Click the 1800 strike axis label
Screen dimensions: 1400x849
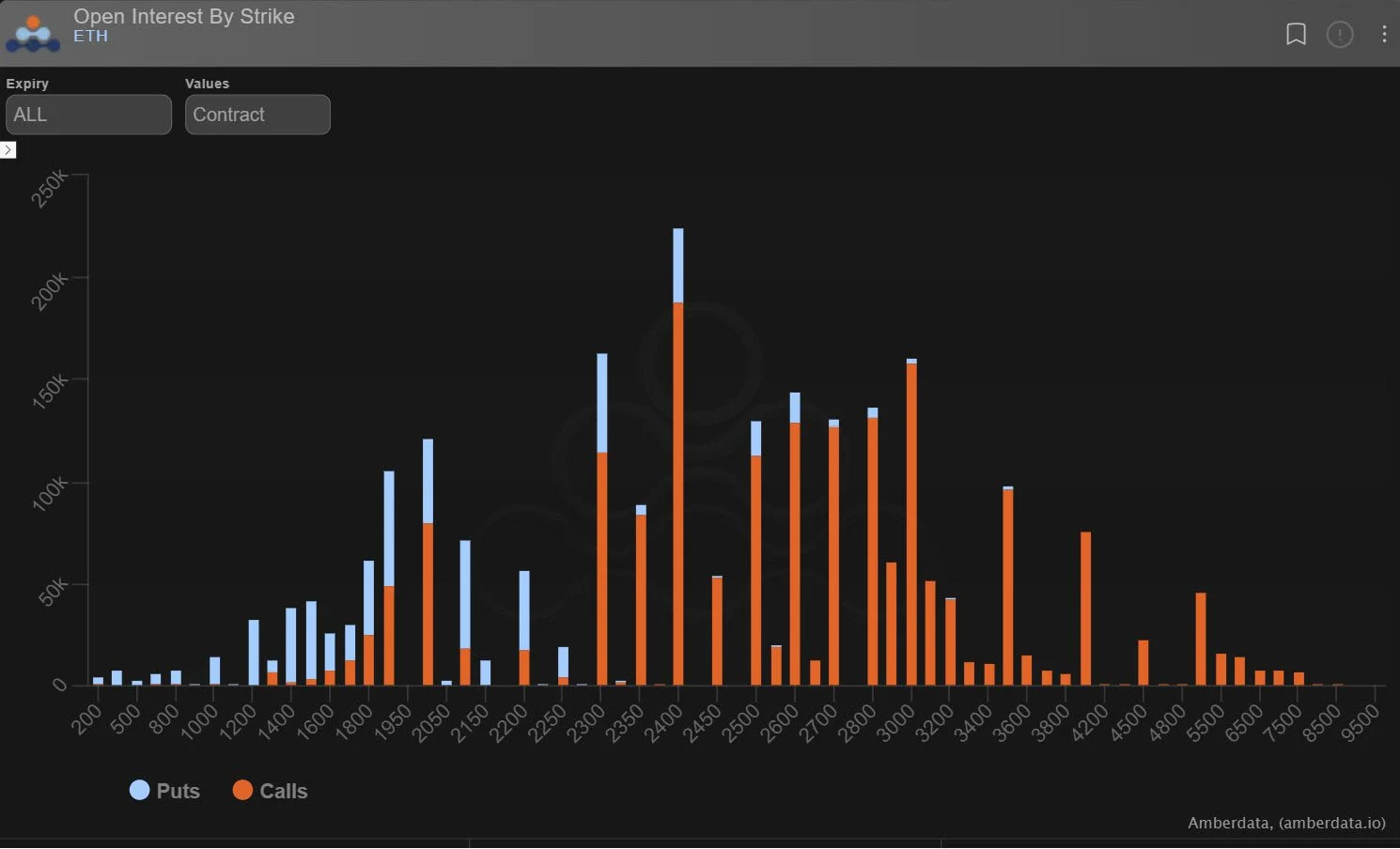pyautogui.click(x=353, y=723)
